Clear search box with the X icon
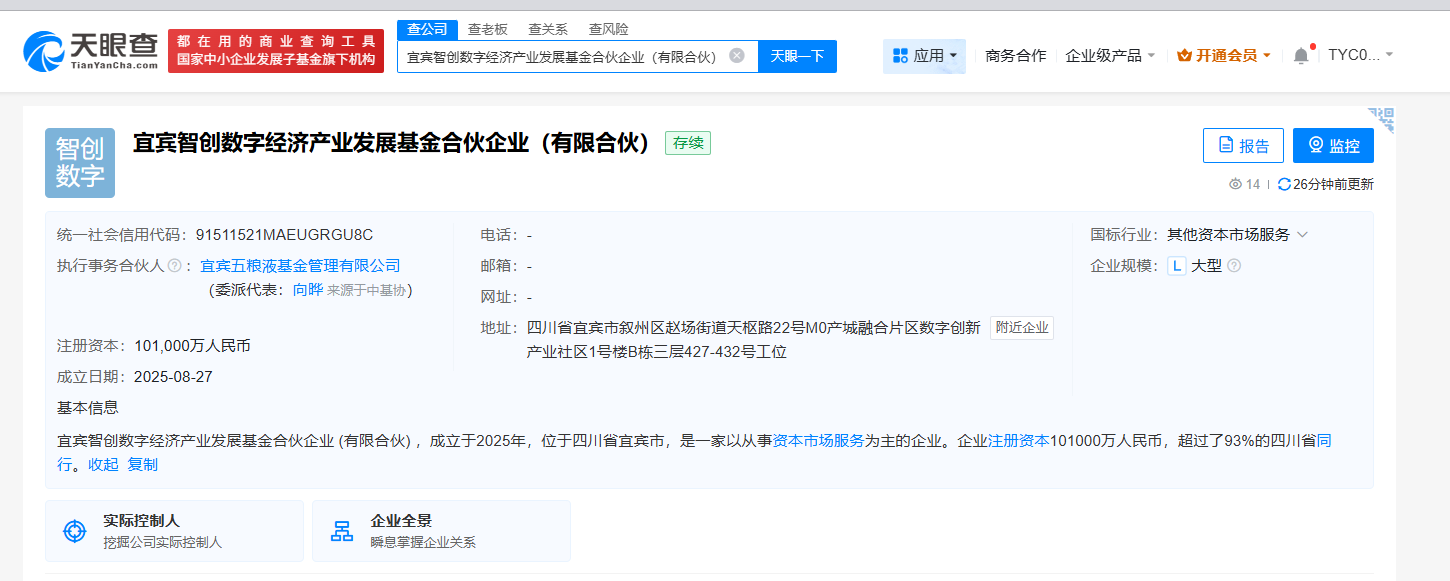Image resolution: width=1450 pixels, height=581 pixels. [737, 56]
